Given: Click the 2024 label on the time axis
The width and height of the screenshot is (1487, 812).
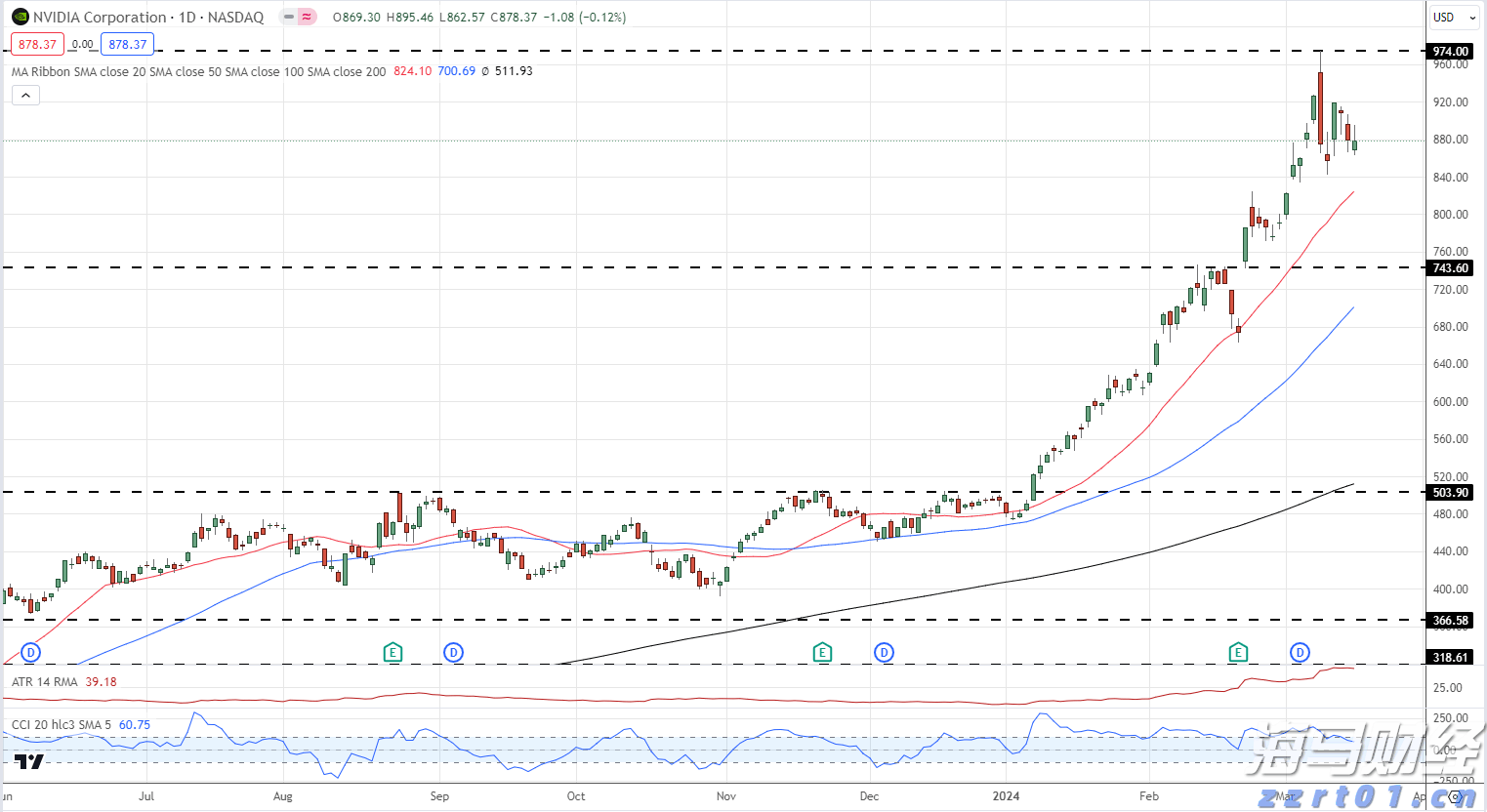Looking at the screenshot, I should point(1006,796).
